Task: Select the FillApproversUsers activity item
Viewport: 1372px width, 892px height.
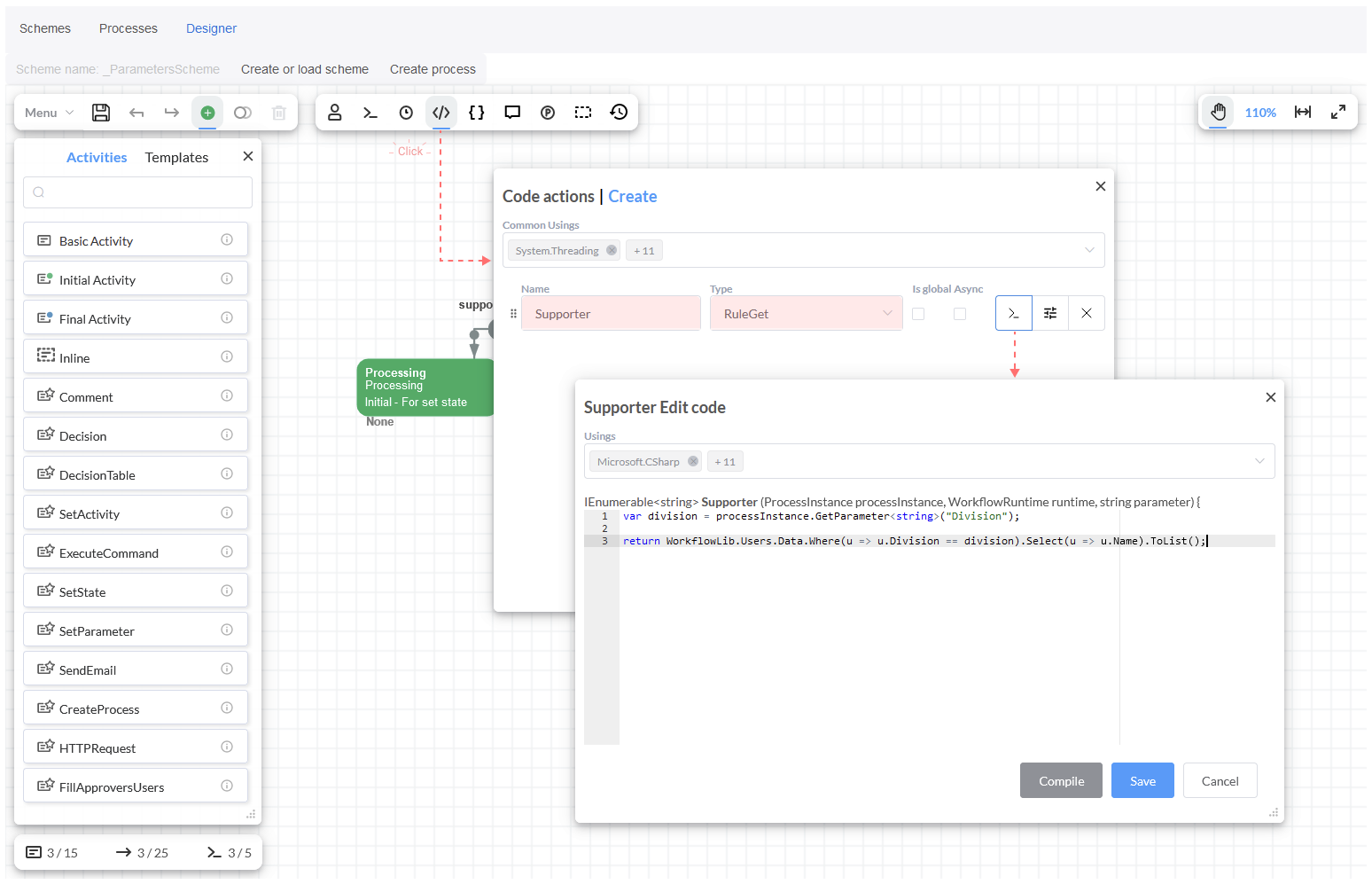Action: click(136, 786)
